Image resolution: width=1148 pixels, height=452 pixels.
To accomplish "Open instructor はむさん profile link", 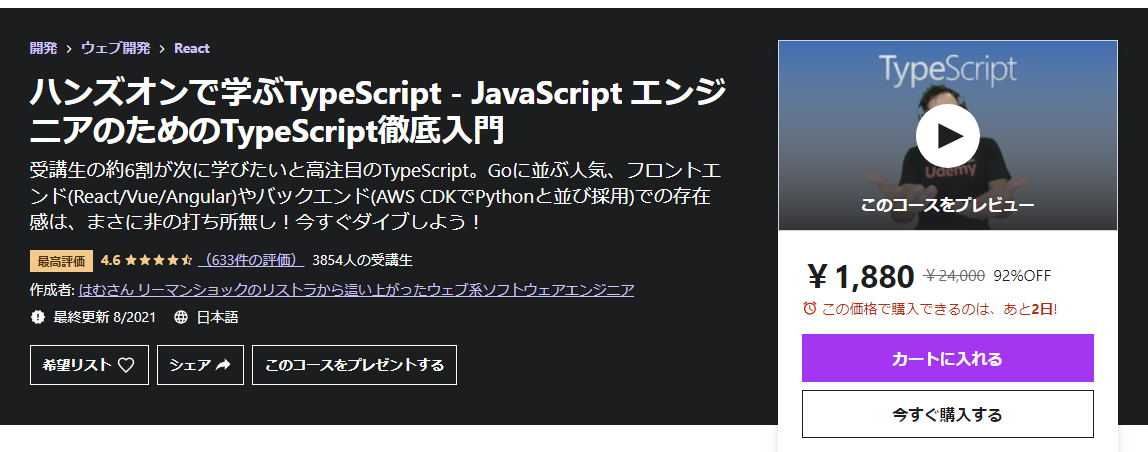I will point(356,290).
